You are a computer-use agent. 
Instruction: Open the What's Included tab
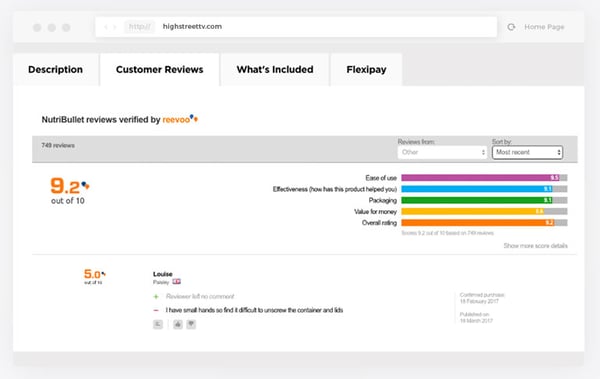click(x=275, y=70)
